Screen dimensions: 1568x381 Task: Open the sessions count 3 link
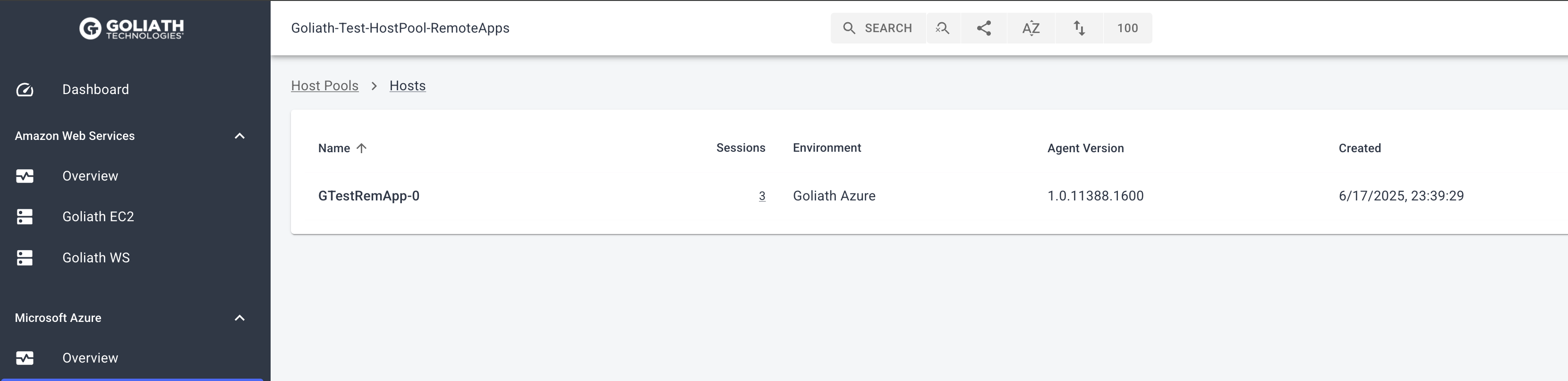tap(762, 196)
